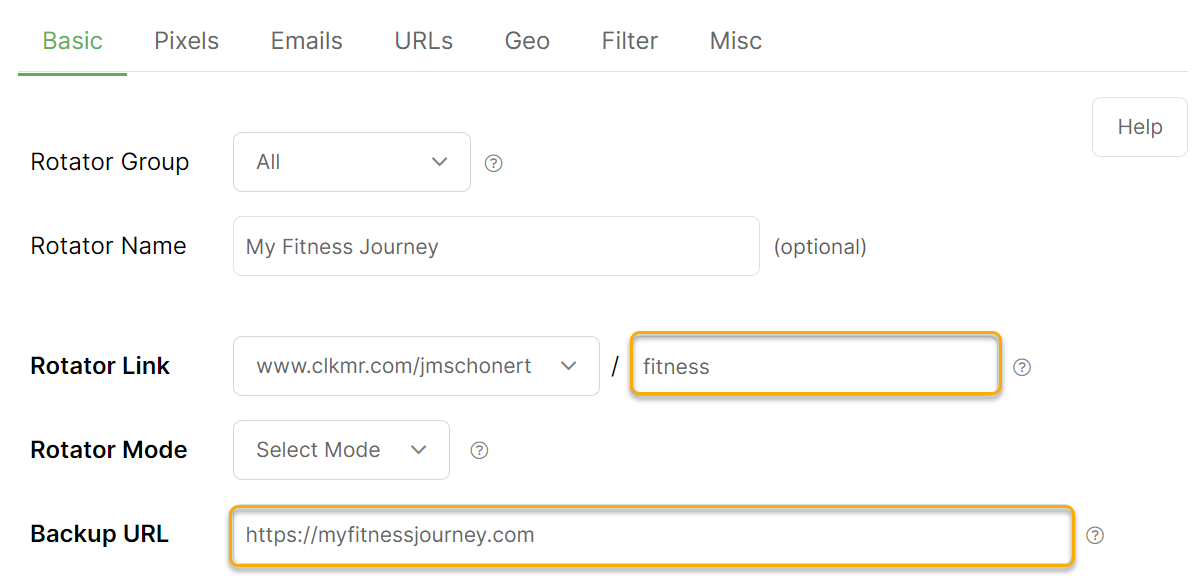This screenshot has height=582, width=1197.
Task: Click the rotator link slug field containing fitness
Action: 815,364
